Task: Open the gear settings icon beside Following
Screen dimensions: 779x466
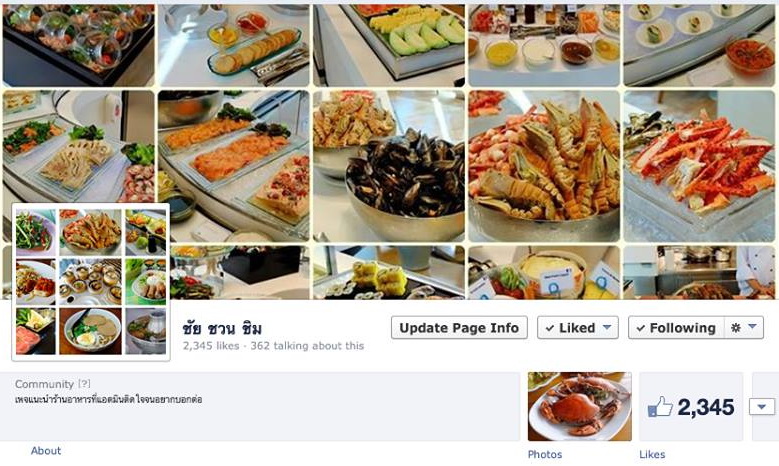Action: click(x=736, y=328)
